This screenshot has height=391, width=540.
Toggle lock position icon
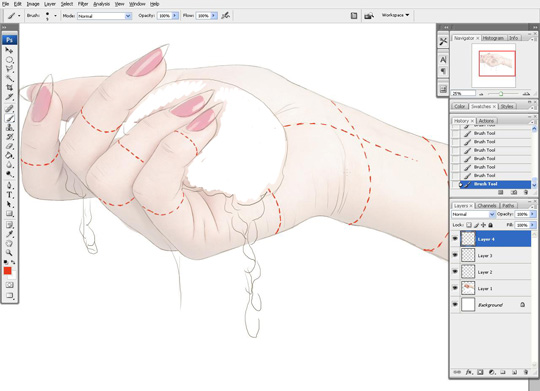[x=484, y=225]
